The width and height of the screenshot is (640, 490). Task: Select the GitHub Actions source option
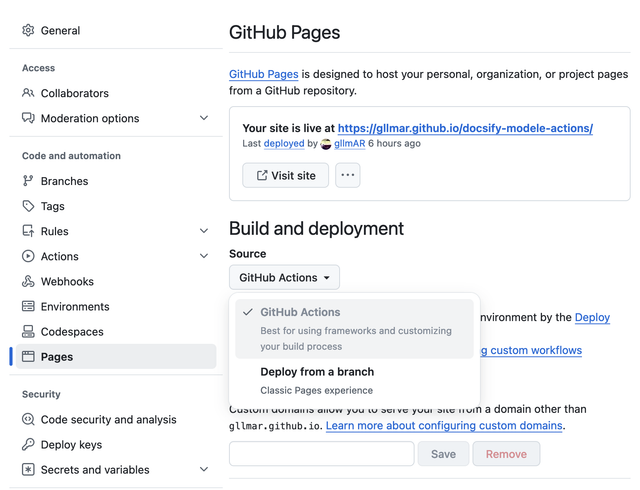[x=354, y=329]
